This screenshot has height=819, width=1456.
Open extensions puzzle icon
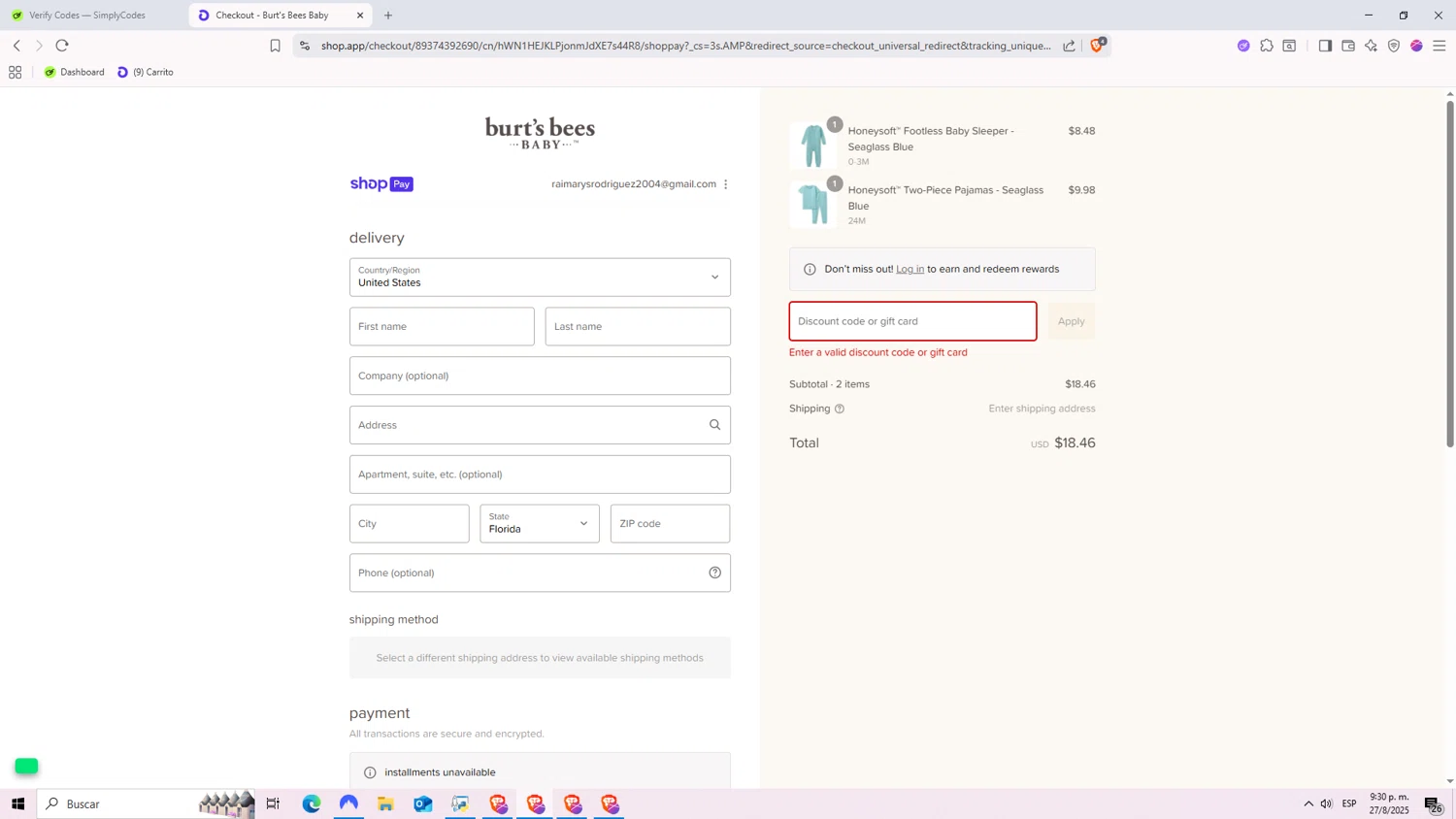tap(1267, 46)
